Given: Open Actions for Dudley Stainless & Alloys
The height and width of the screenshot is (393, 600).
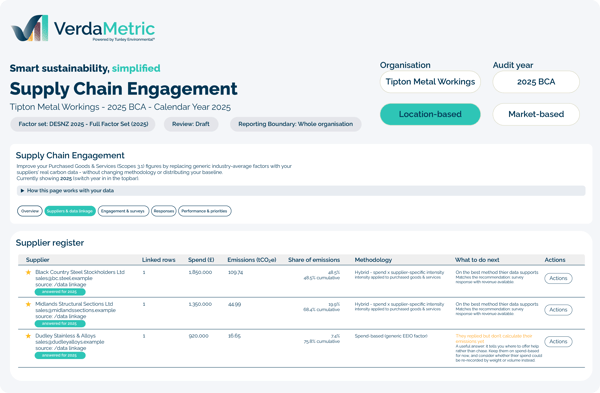Looking at the screenshot, I should tap(558, 341).
